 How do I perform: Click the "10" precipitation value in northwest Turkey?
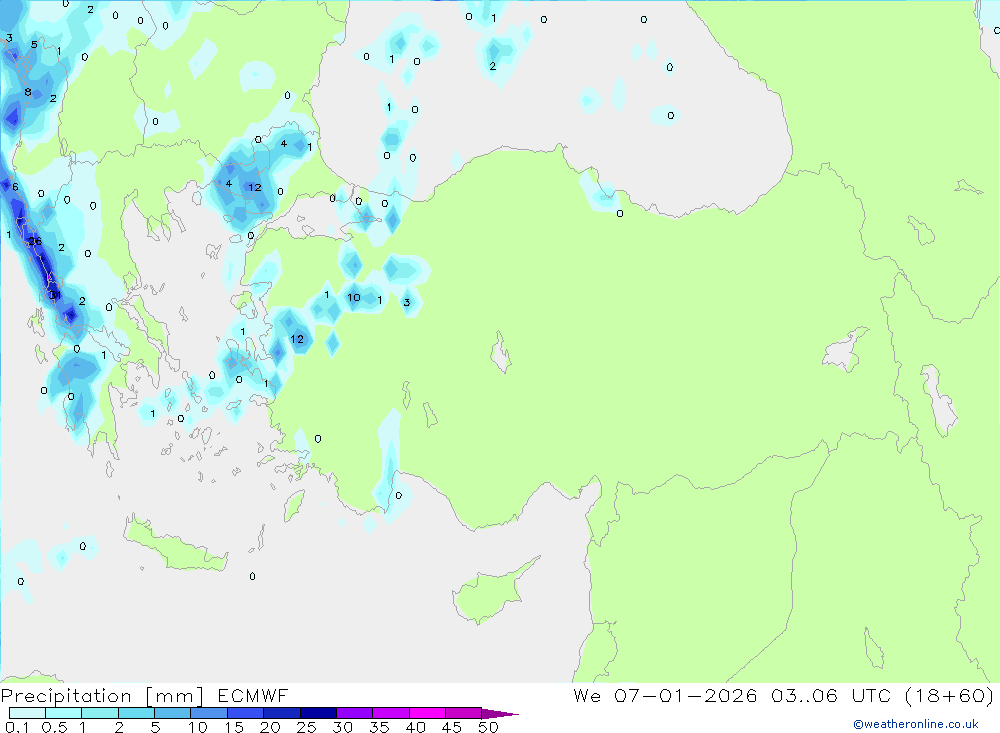click(x=354, y=298)
